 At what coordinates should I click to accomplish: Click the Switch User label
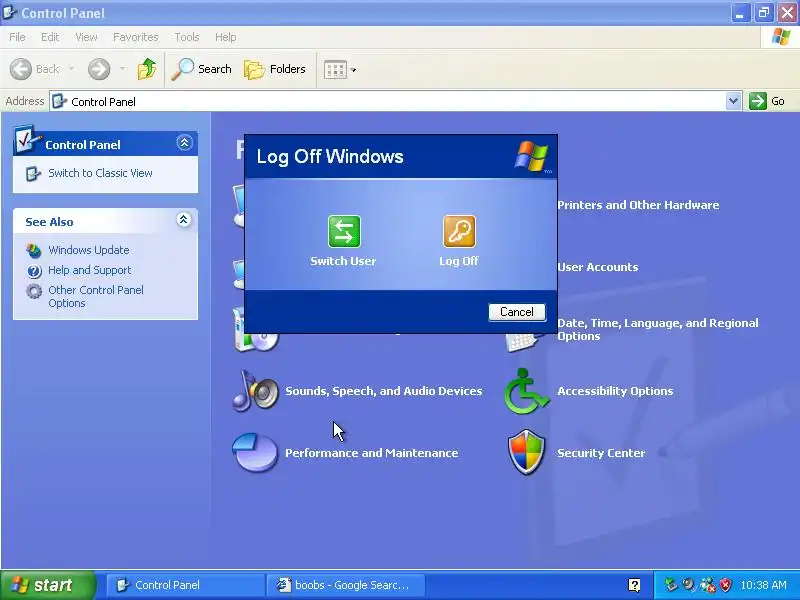point(343,261)
